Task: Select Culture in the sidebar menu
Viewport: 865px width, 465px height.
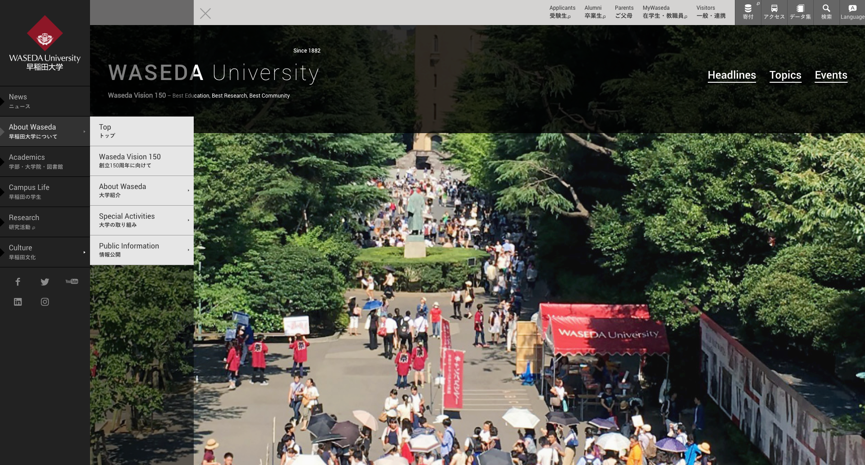Action: 45,252
